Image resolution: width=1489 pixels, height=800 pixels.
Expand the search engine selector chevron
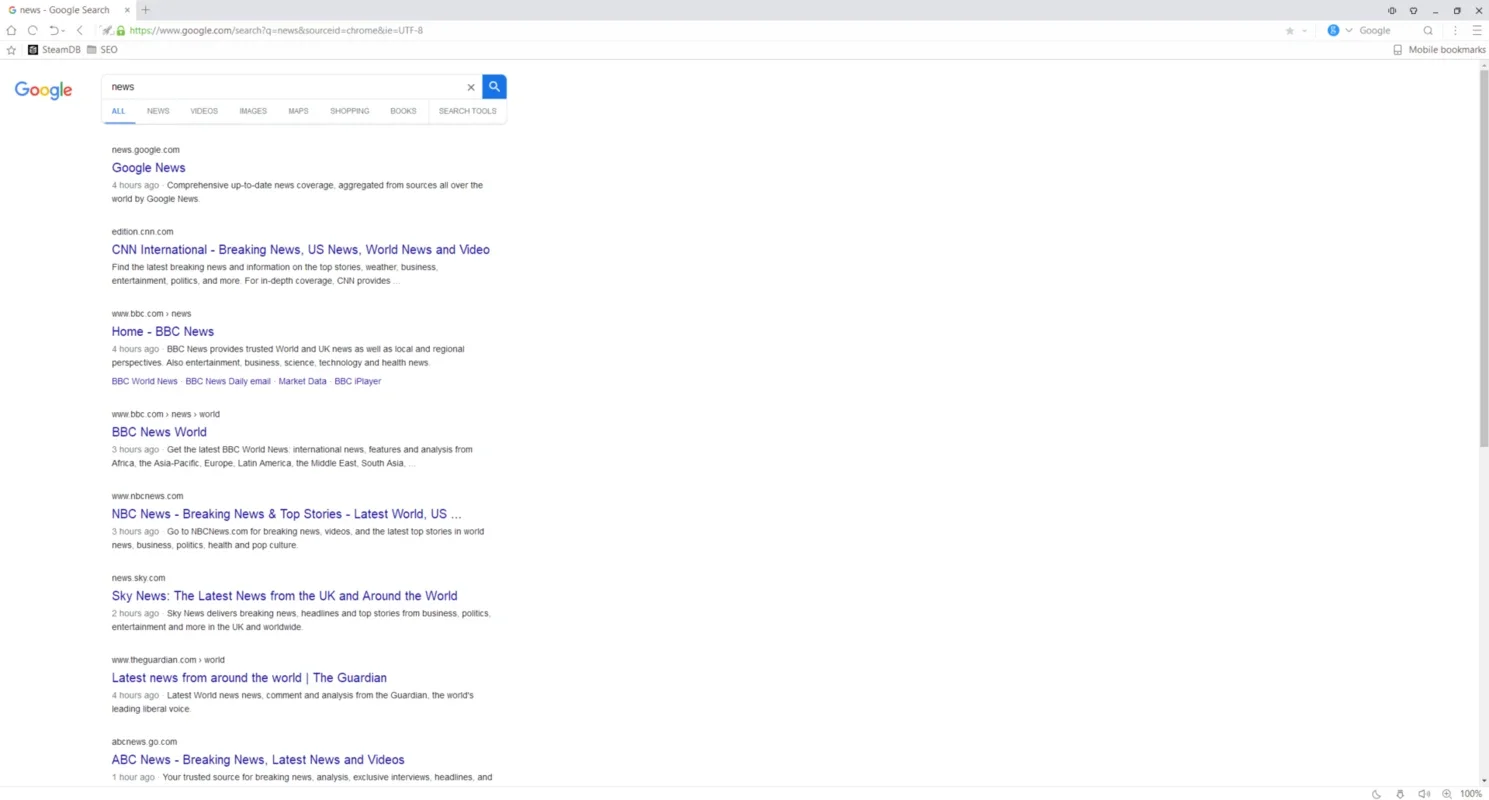pos(1348,31)
